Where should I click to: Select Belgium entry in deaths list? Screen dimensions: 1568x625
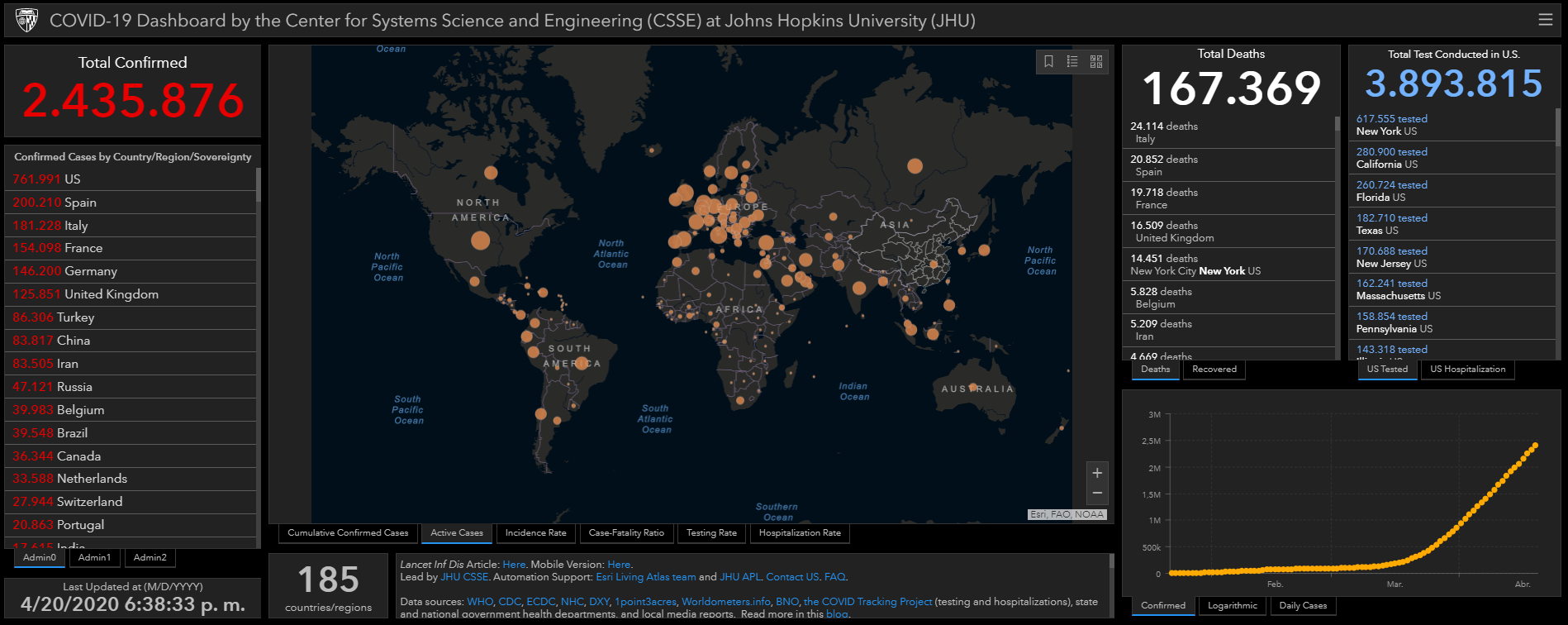[x=1229, y=298]
